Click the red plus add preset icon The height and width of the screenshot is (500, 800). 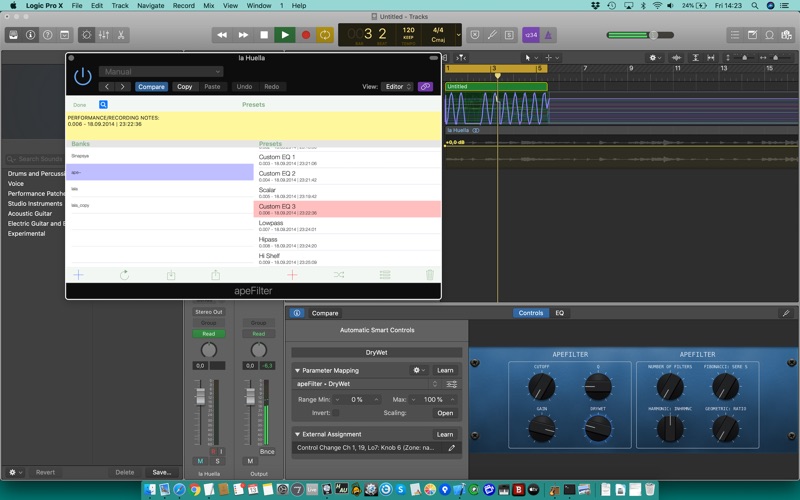292,275
